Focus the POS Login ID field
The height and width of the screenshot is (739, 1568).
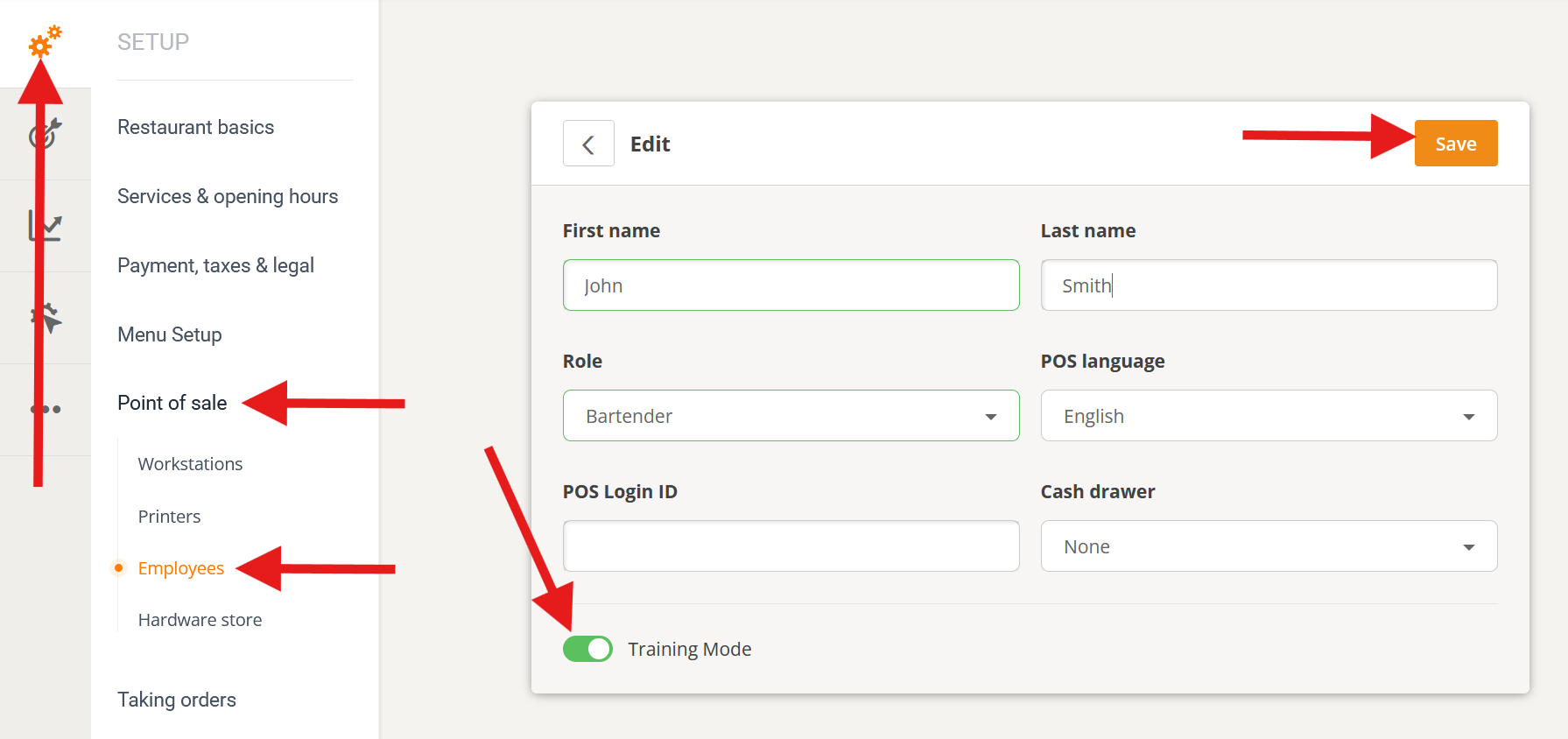point(791,546)
